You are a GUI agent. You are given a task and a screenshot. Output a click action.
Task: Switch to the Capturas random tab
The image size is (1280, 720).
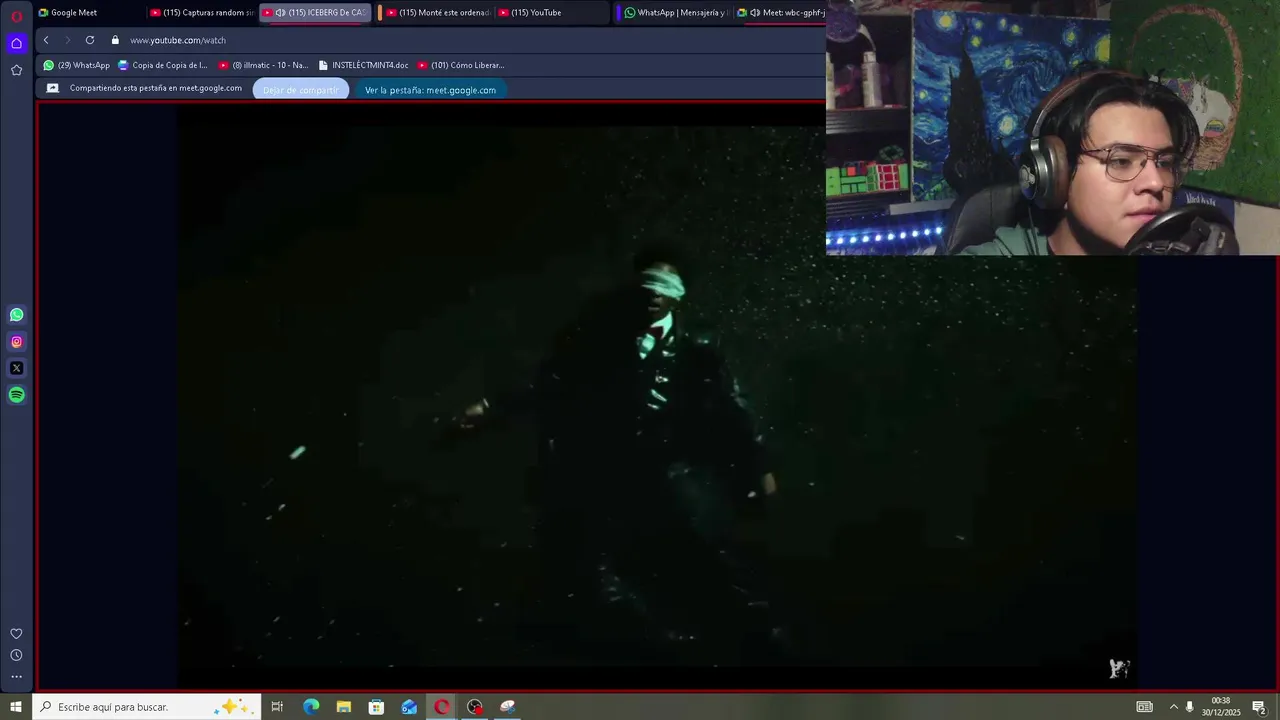pyautogui.click(x=202, y=13)
